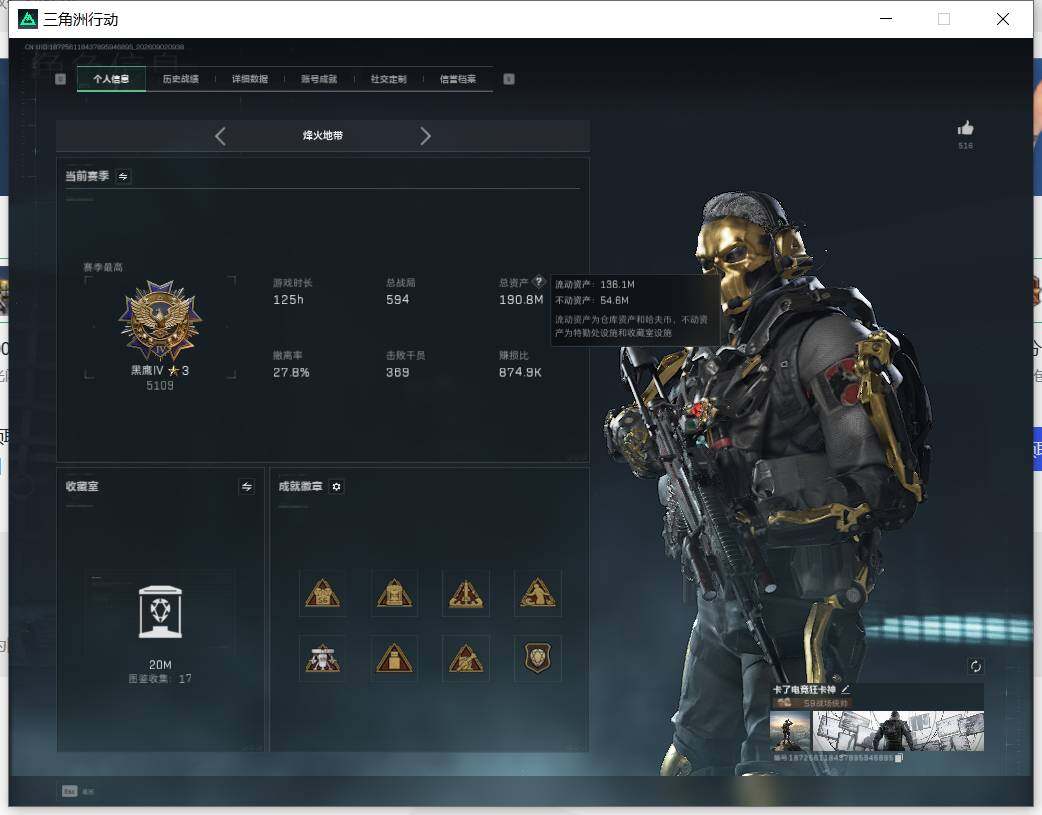This screenshot has width=1042, height=815.
Task: Select third achievement badge in top row
Action: pyautogui.click(x=466, y=593)
